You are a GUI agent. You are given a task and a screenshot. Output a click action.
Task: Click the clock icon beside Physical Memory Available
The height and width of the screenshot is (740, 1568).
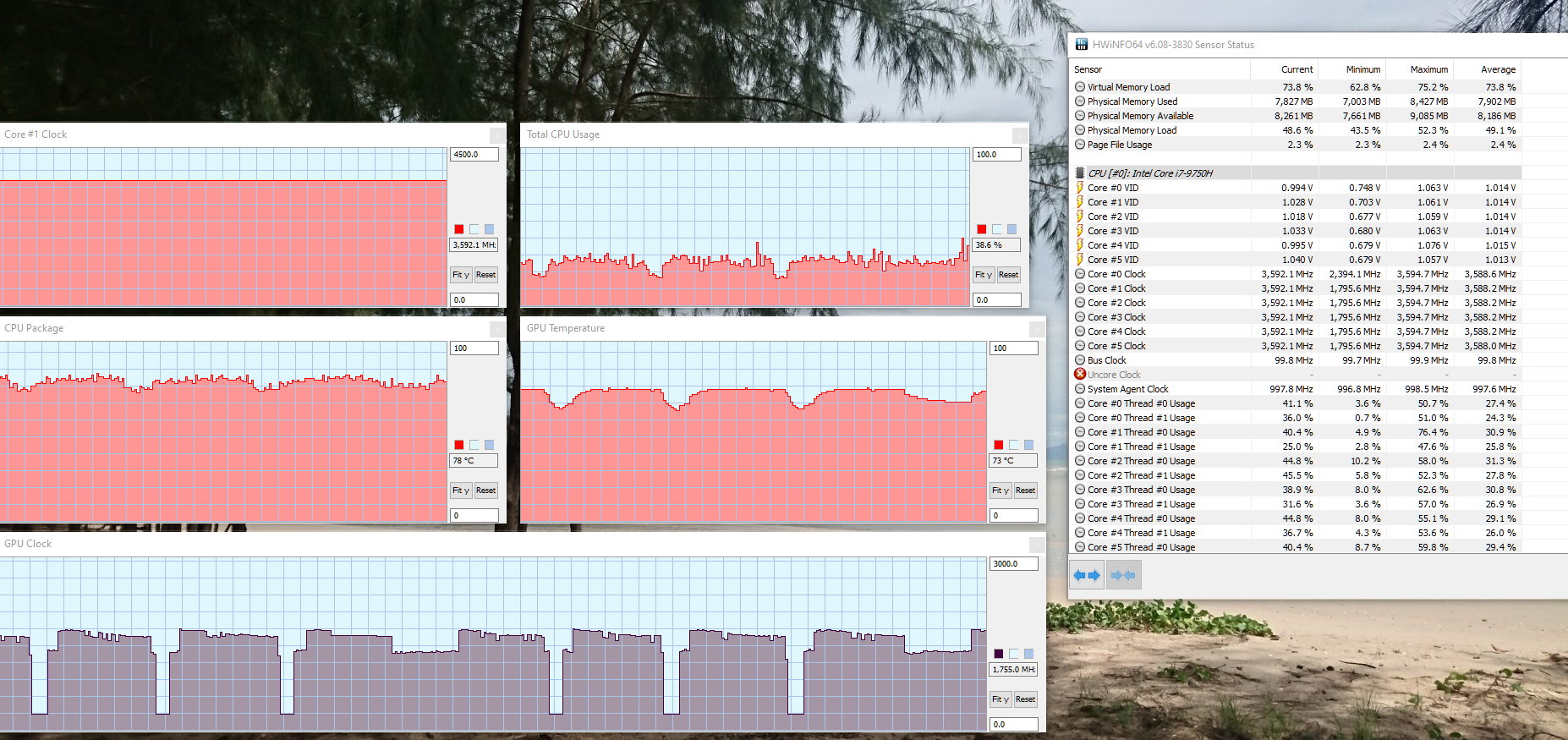point(1080,116)
